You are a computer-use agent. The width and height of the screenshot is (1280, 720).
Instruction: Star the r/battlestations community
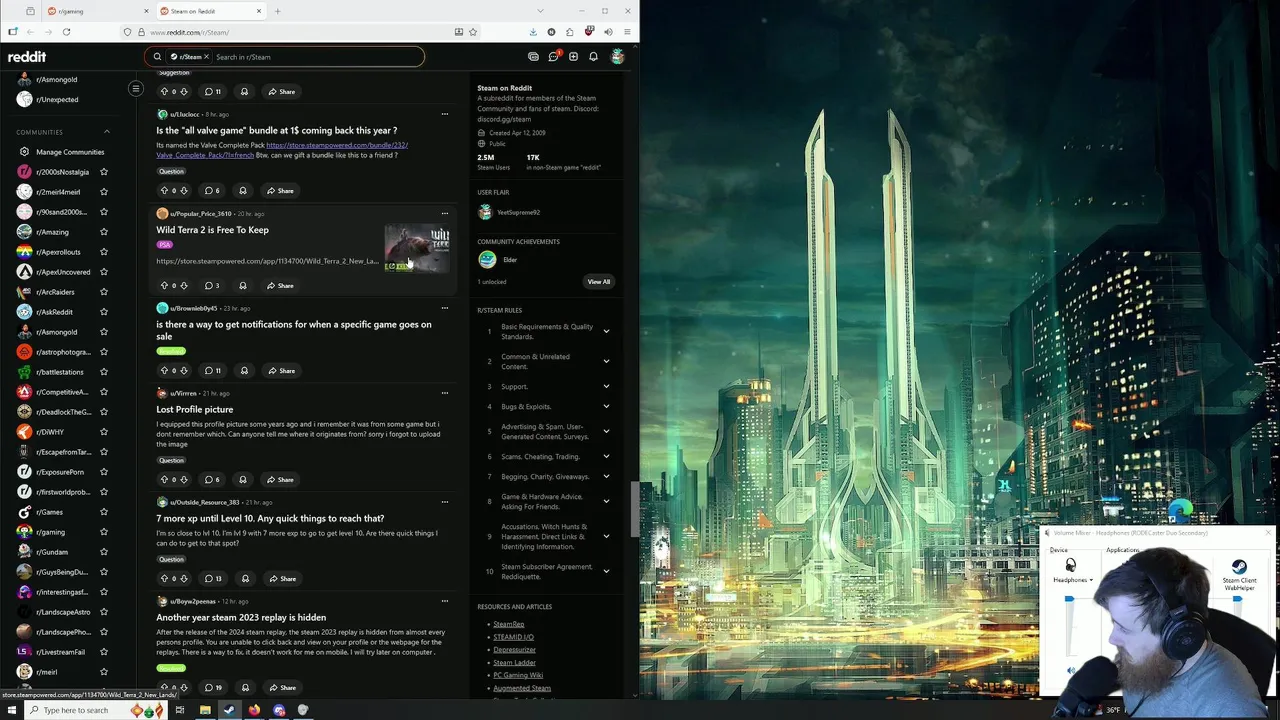click(104, 372)
